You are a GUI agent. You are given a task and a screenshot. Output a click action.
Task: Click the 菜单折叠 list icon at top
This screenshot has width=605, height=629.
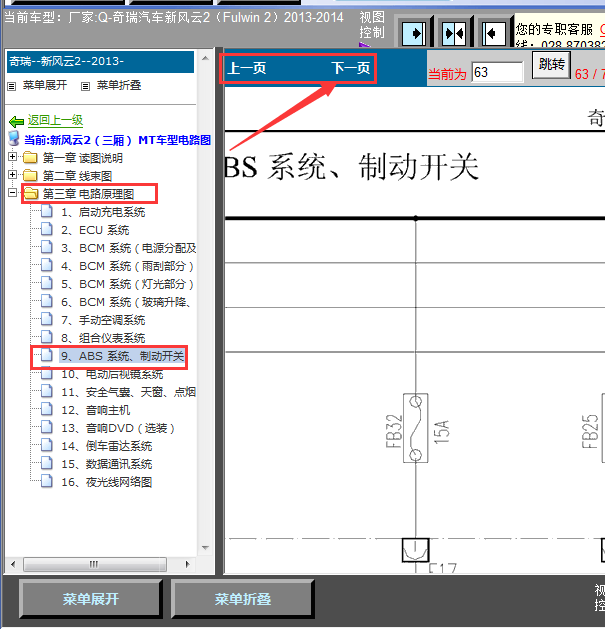[x=85, y=86]
